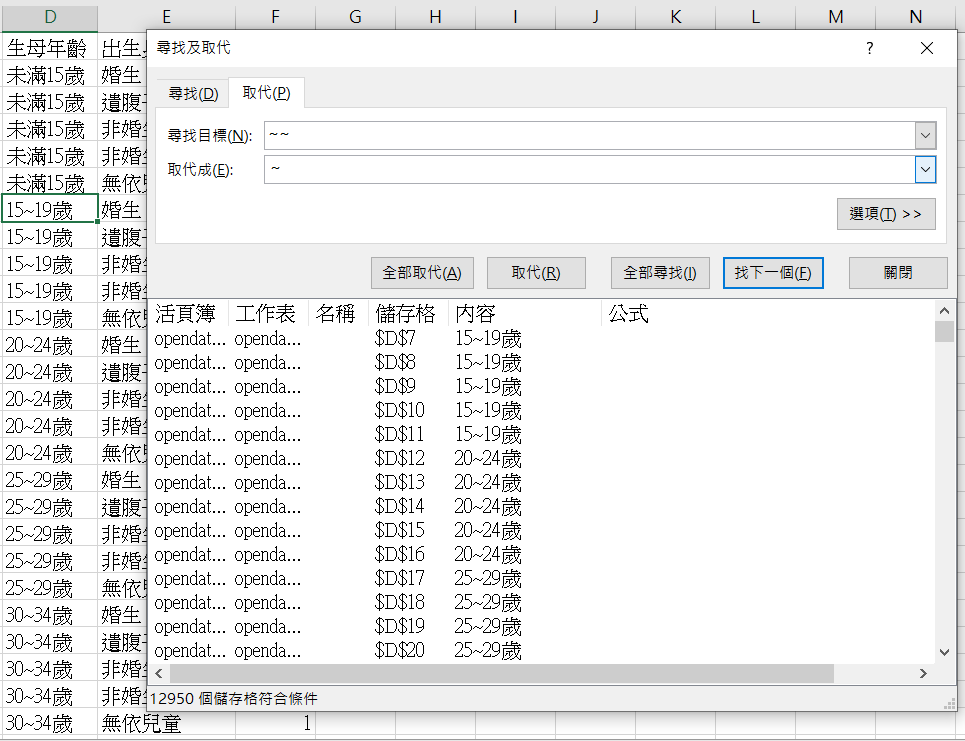
Task: Click the results list scroll down arrow
Action: [x=944, y=652]
